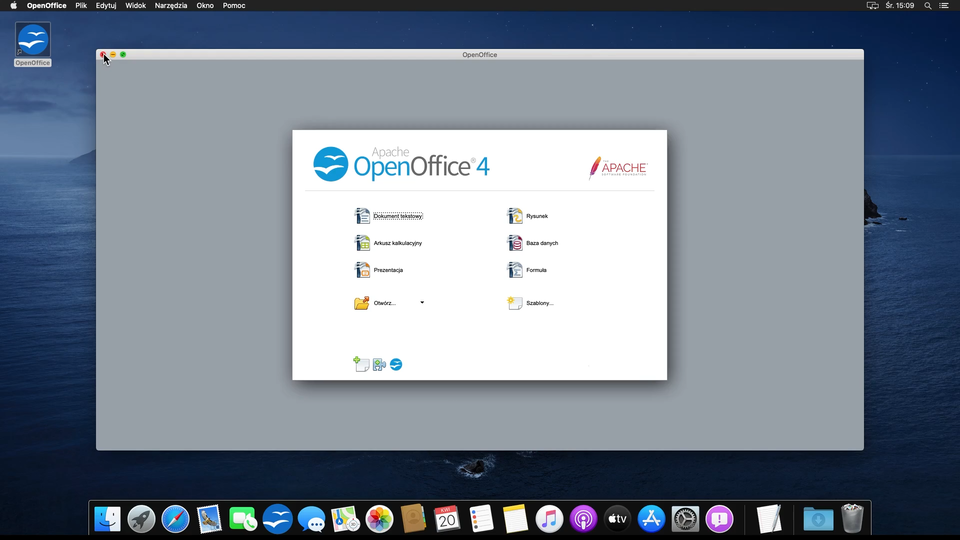Open System Preferences from the dock

coord(685,518)
